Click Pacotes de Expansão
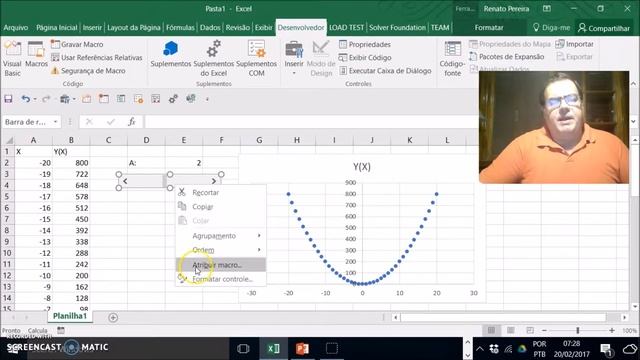The height and width of the screenshot is (360, 640). pyautogui.click(x=507, y=57)
